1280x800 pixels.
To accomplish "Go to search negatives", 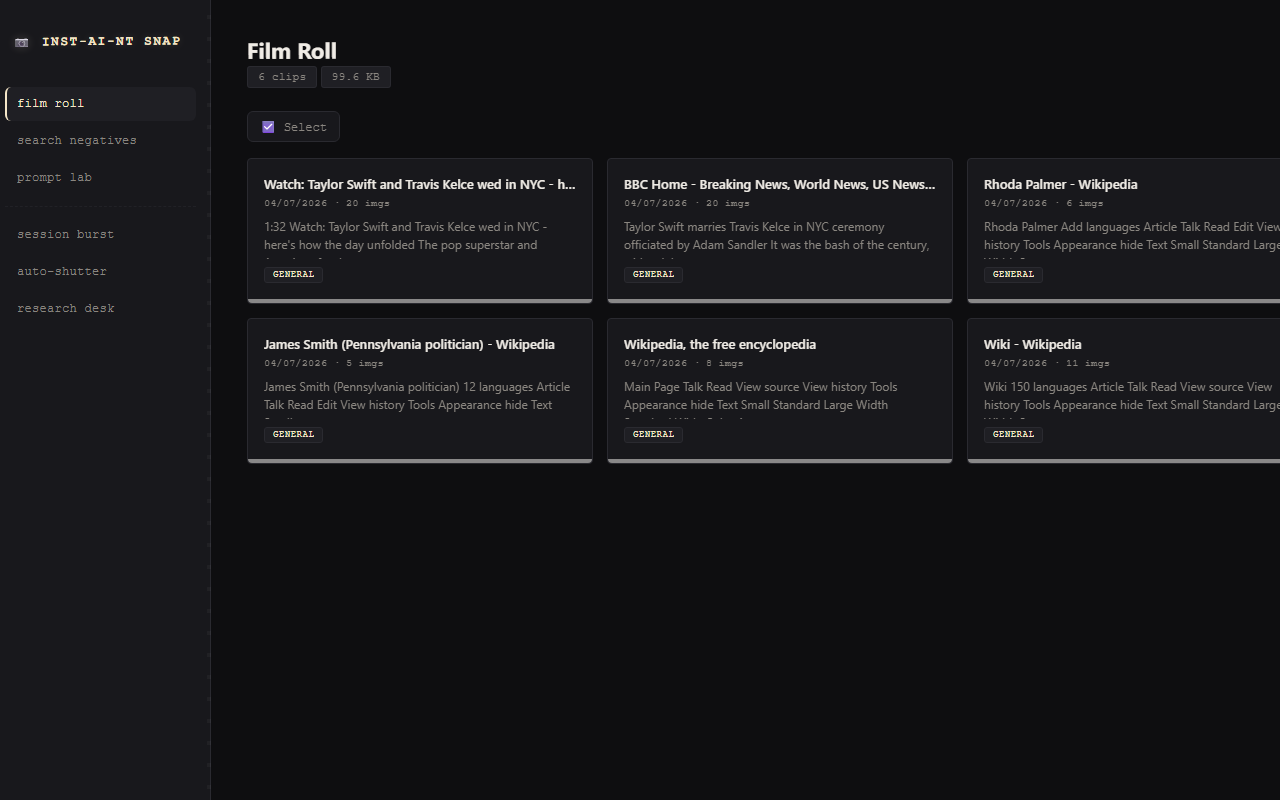I will tap(100, 141).
